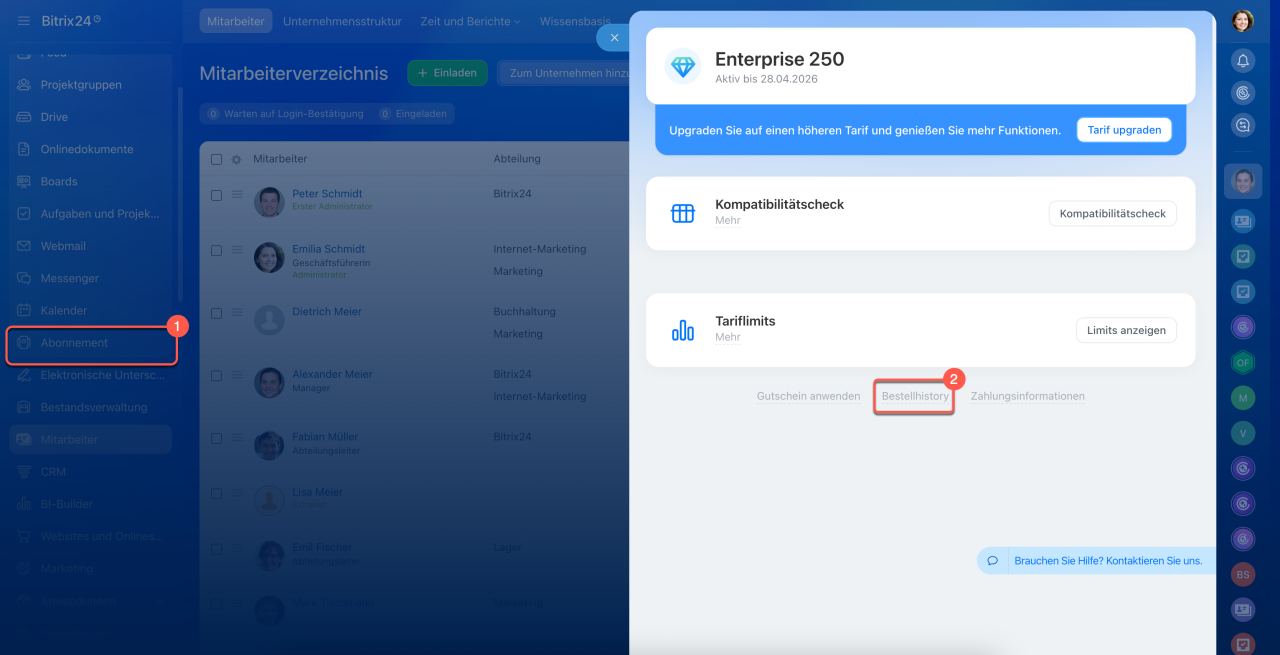This screenshot has height=655, width=1280.
Task: Expand the Zeit und Berichte dropdown
Action: (x=470, y=21)
